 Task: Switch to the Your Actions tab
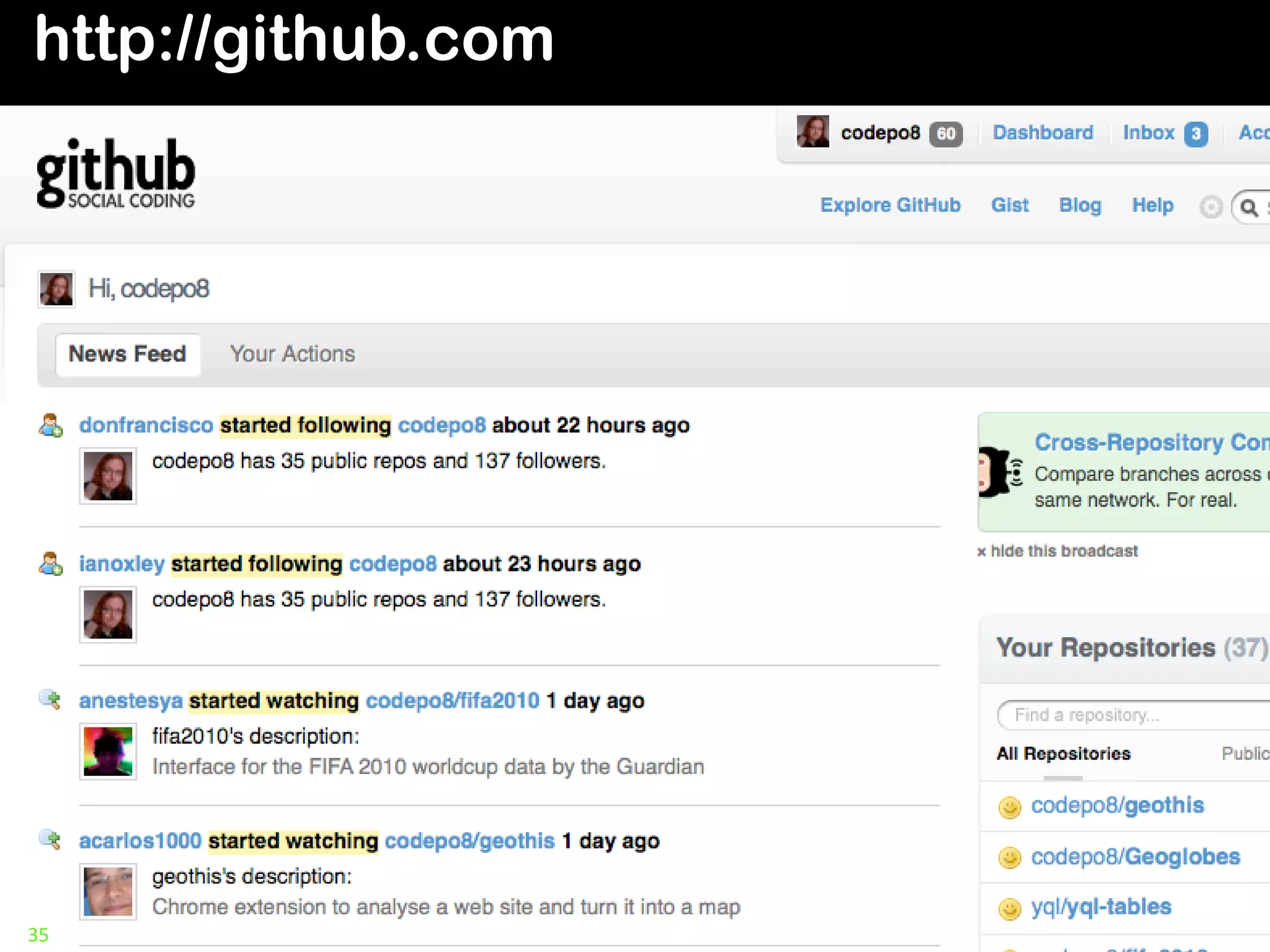click(x=293, y=354)
